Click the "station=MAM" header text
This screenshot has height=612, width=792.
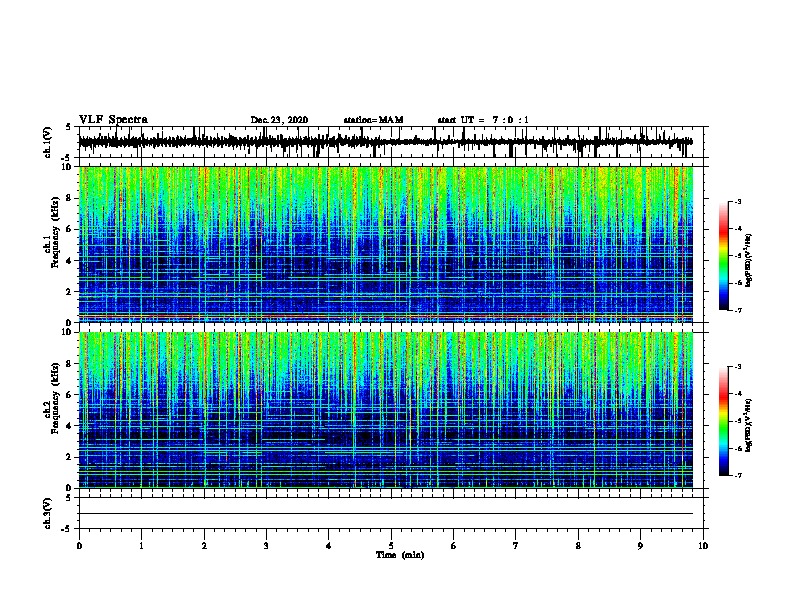(x=373, y=120)
